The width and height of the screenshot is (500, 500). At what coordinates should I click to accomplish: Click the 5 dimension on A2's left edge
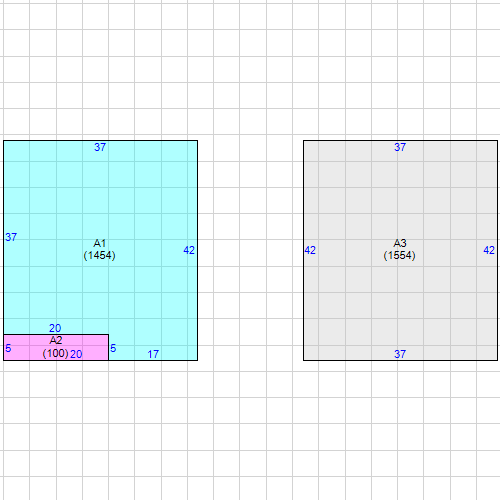[8, 348]
